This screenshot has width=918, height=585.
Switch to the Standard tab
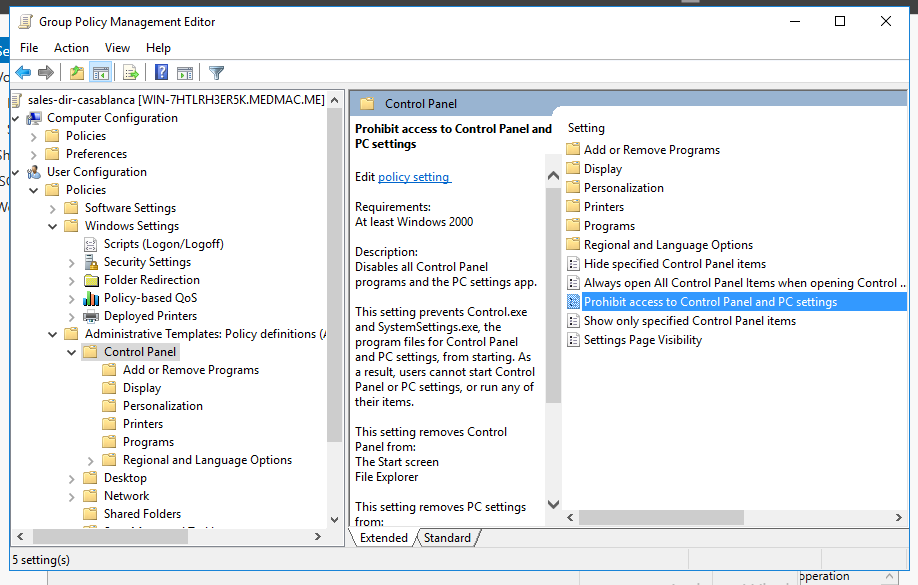447,537
